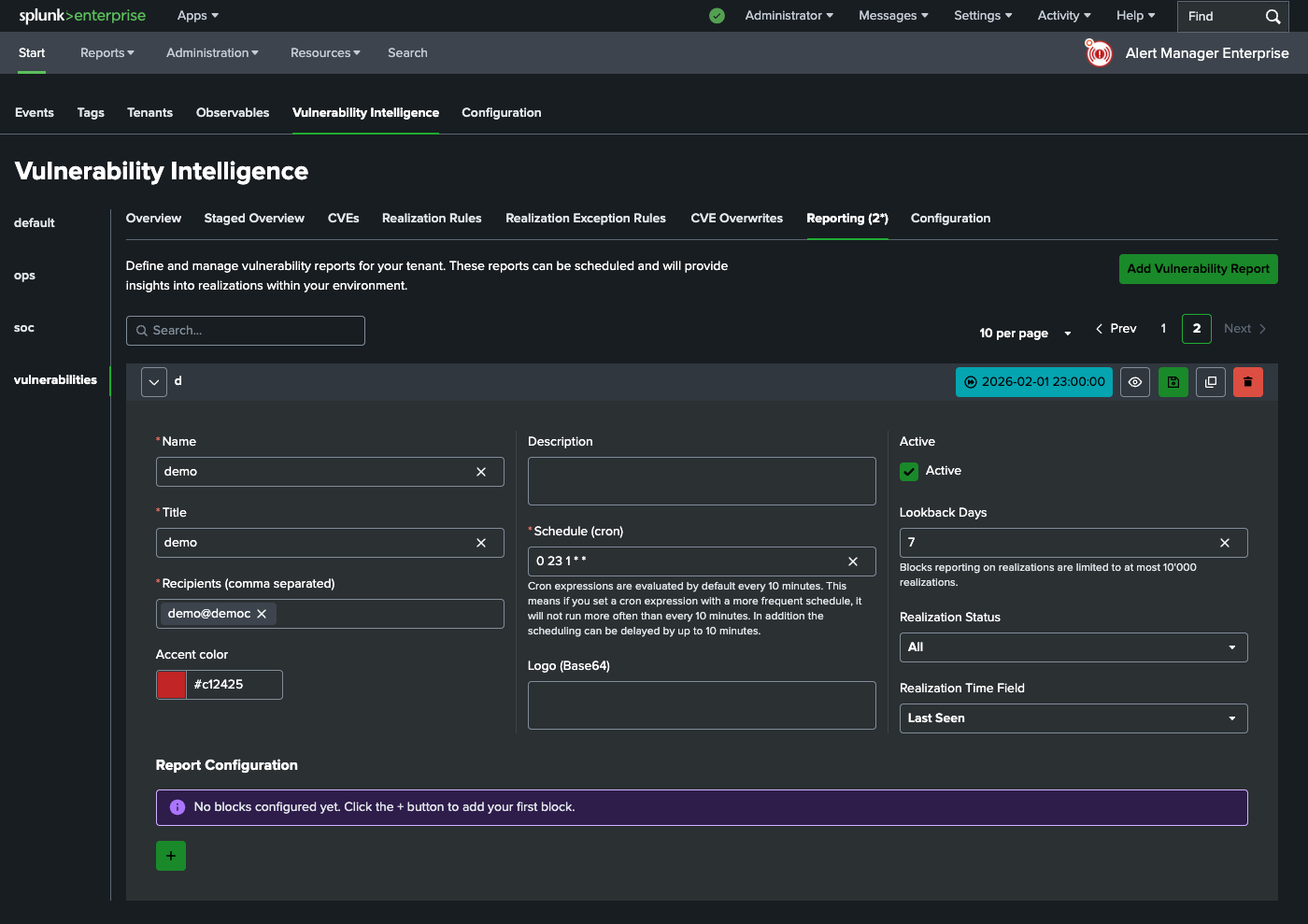Image resolution: width=1308 pixels, height=924 pixels.
Task: Duplicate the demo report
Action: (1210, 381)
